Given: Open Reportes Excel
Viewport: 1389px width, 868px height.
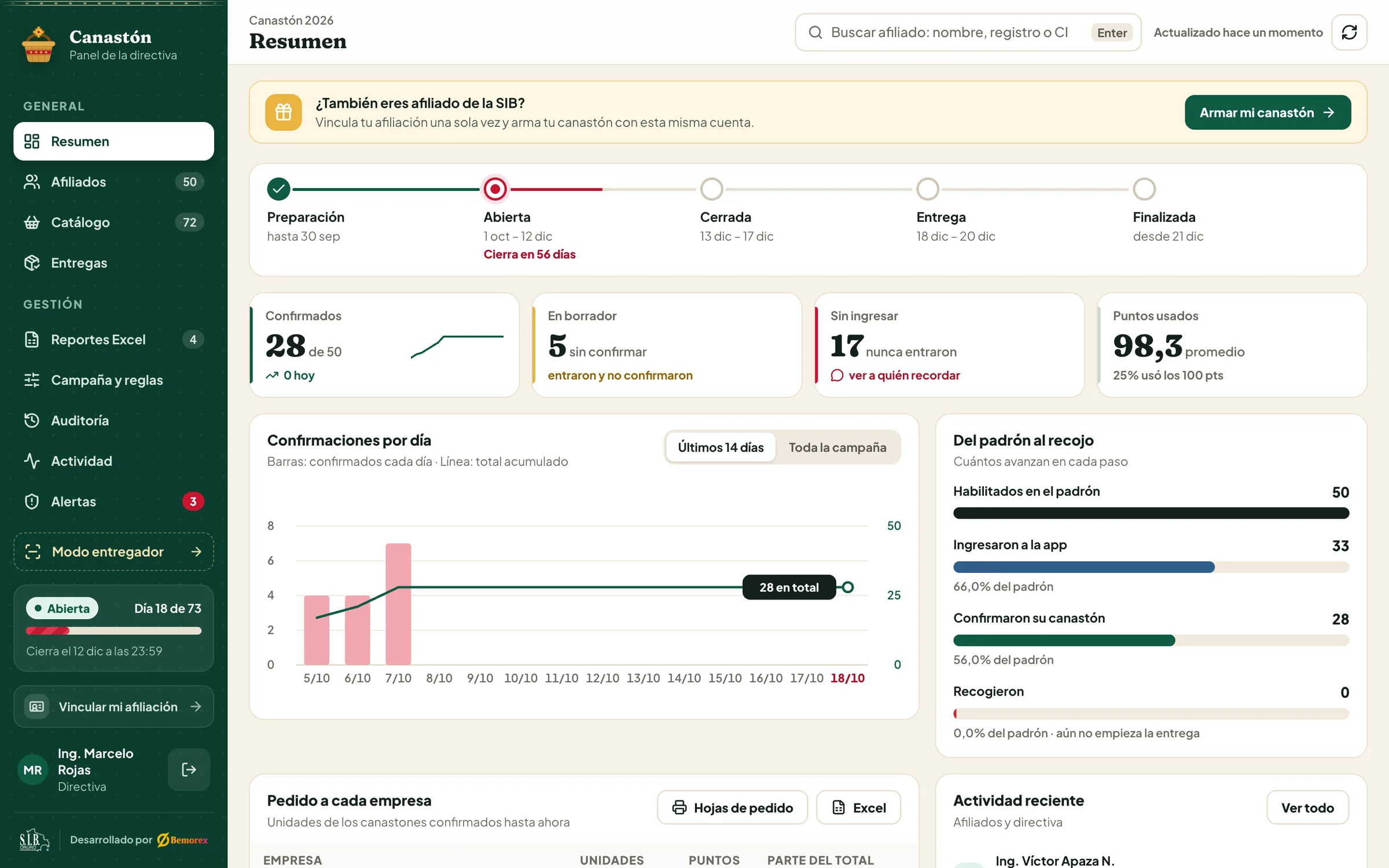Looking at the screenshot, I should [x=113, y=340].
